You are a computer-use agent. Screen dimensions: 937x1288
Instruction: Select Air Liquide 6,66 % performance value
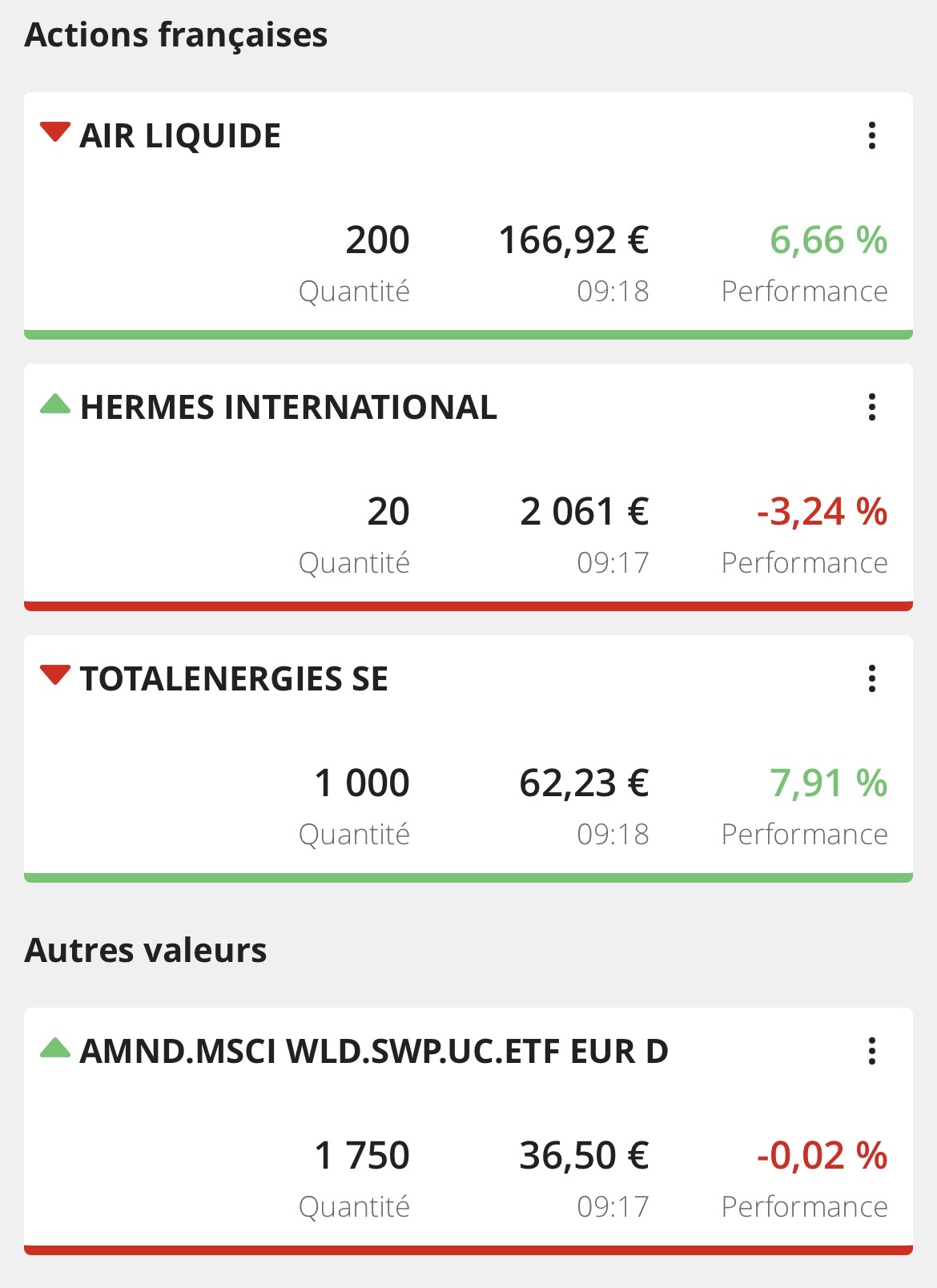click(828, 240)
